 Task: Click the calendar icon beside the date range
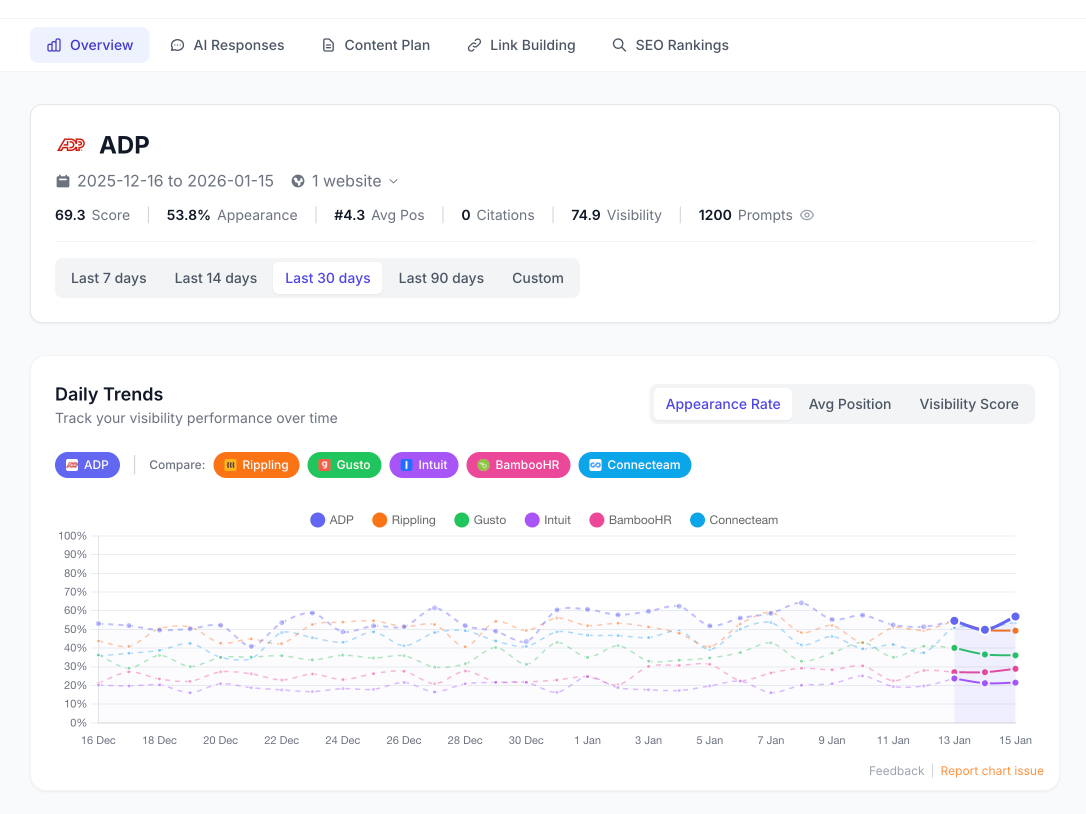tap(63, 181)
